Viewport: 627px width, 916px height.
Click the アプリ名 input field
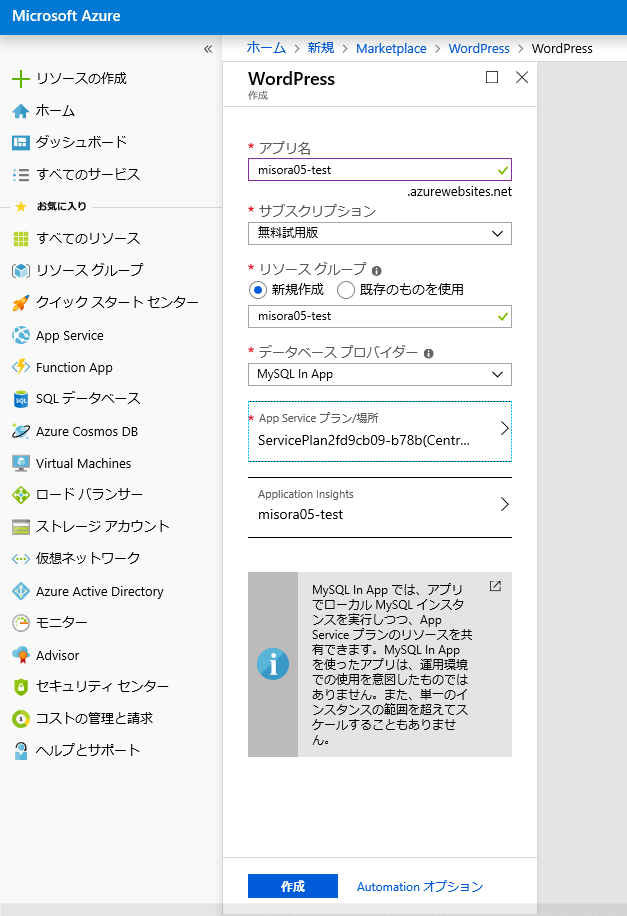[380, 170]
